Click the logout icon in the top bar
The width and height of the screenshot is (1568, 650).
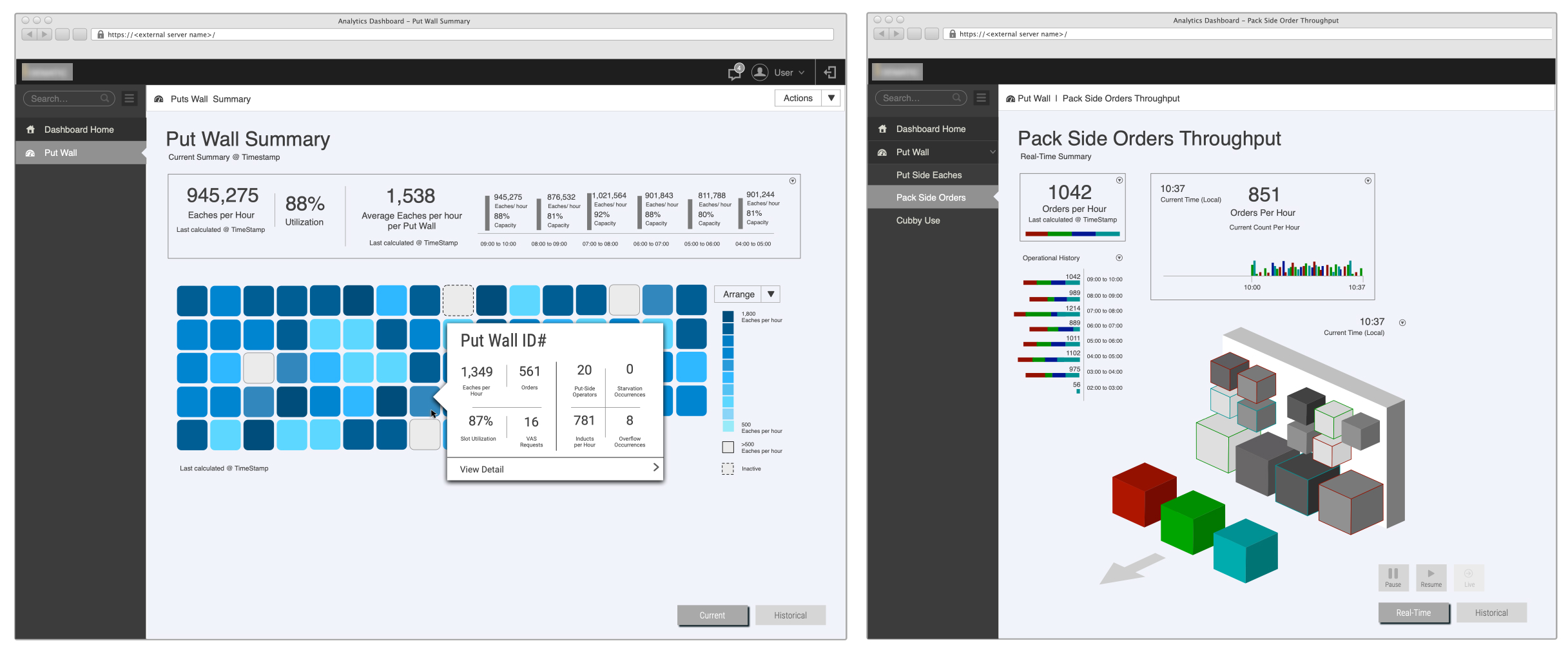click(x=830, y=73)
